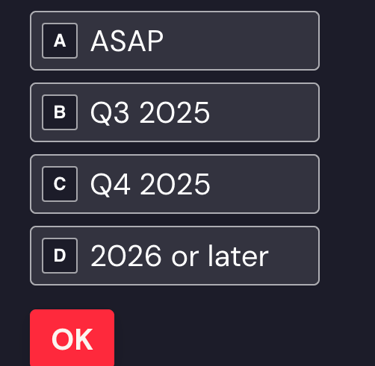
Task: Pick choice B for timeline
Action: pos(175,112)
